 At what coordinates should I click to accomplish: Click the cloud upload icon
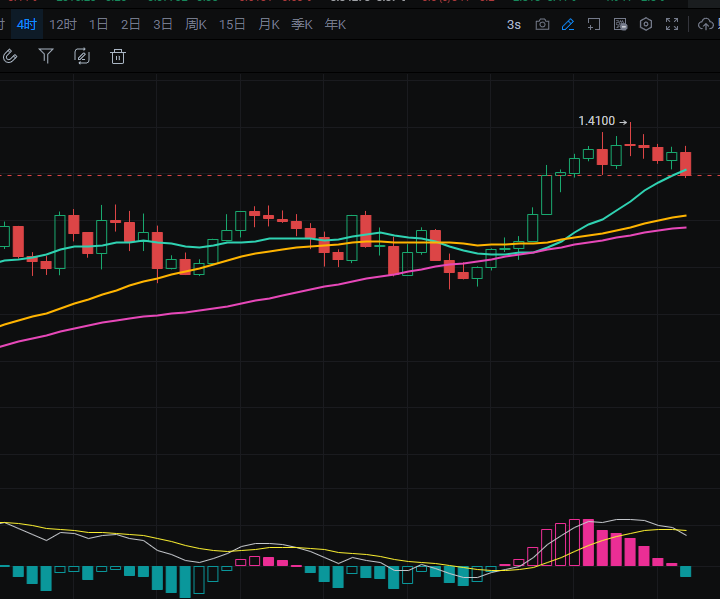[703, 24]
